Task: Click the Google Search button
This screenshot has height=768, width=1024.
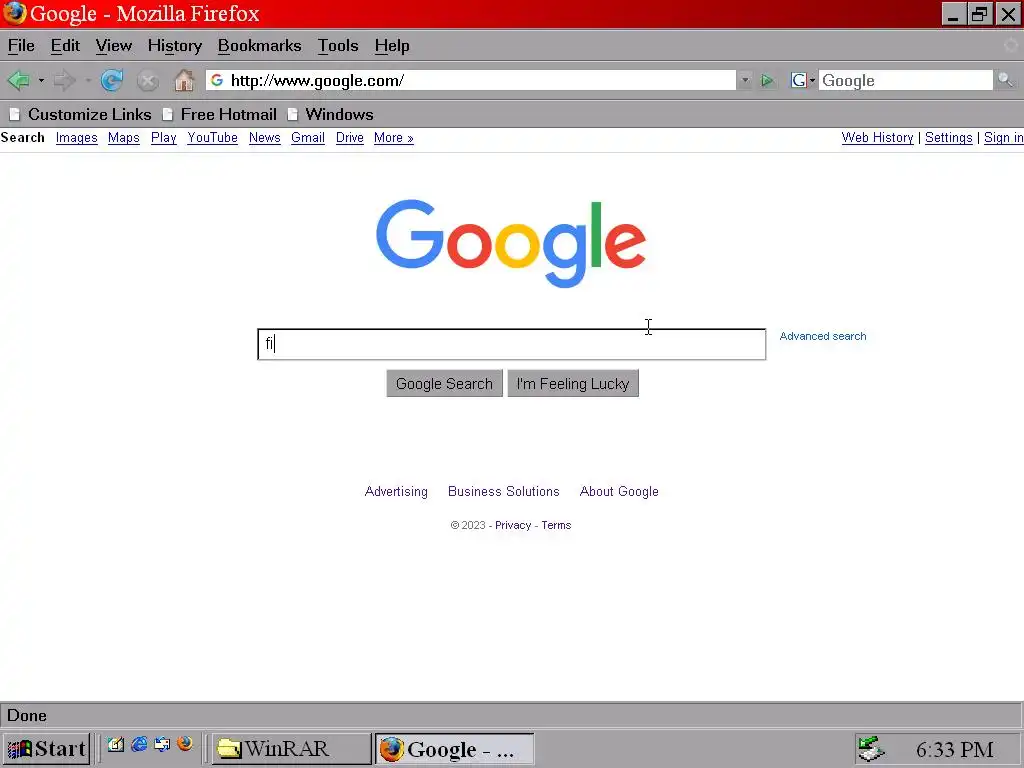Action: (444, 383)
